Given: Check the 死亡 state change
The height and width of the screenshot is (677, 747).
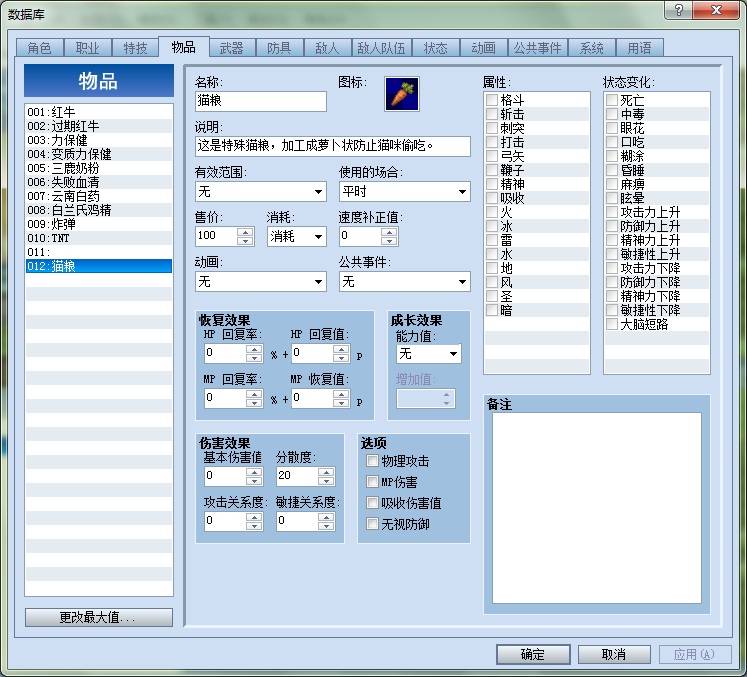Looking at the screenshot, I should (x=612, y=100).
